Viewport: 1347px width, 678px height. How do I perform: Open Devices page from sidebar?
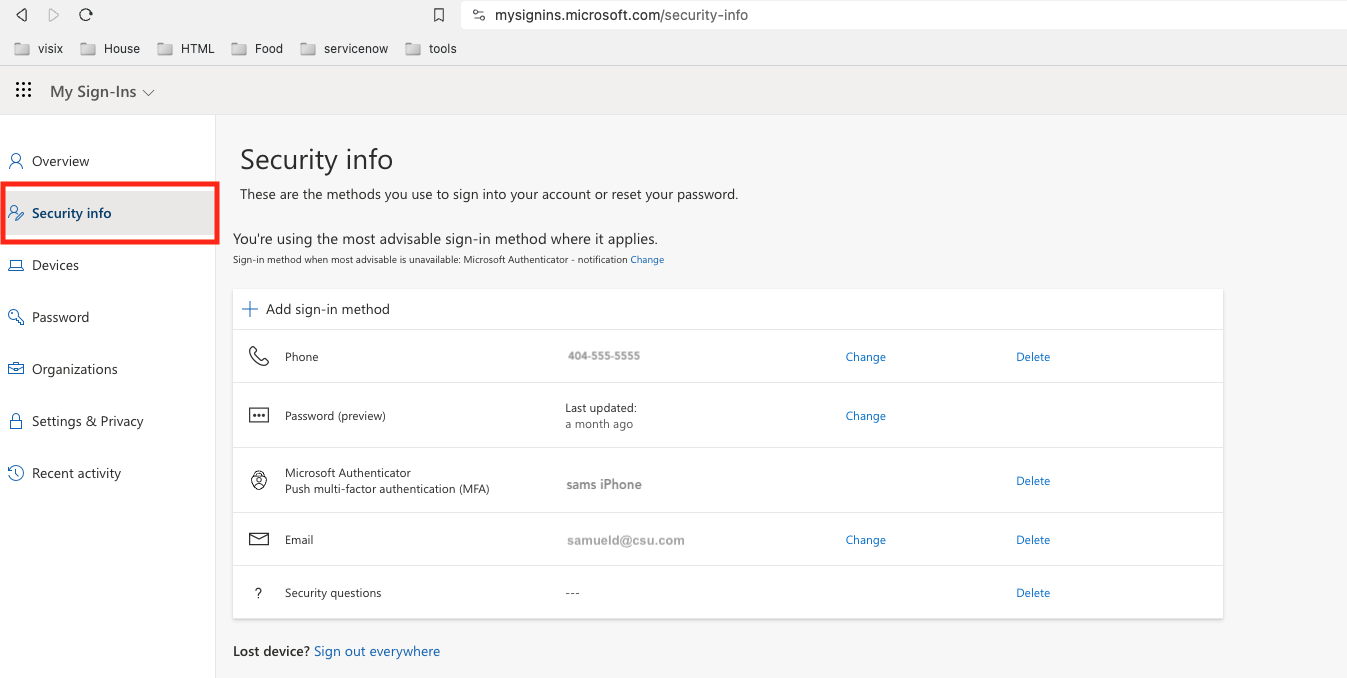55,265
